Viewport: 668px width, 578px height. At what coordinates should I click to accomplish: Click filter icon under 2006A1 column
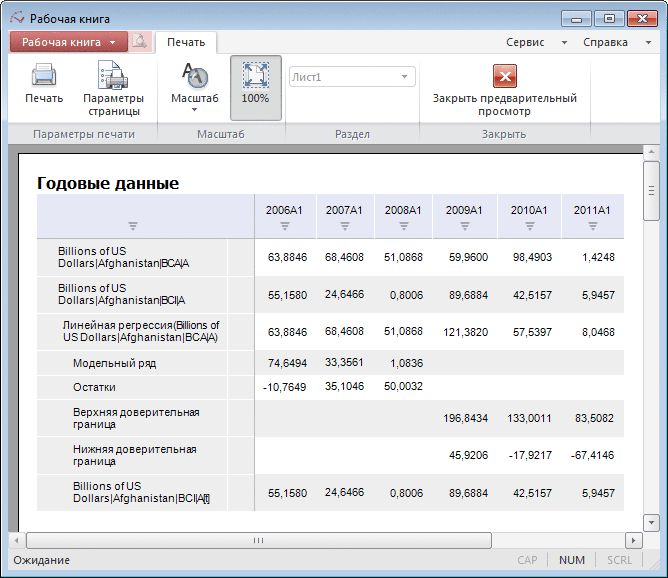(284, 226)
